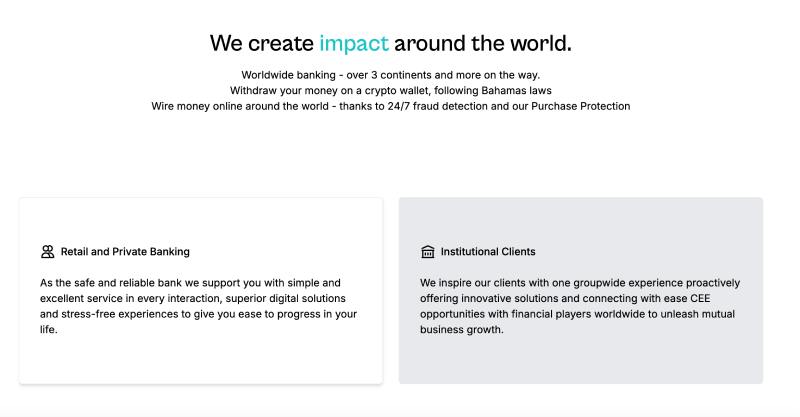
Task: Click the "business growth." text in Institutional card
Action: [462, 330]
